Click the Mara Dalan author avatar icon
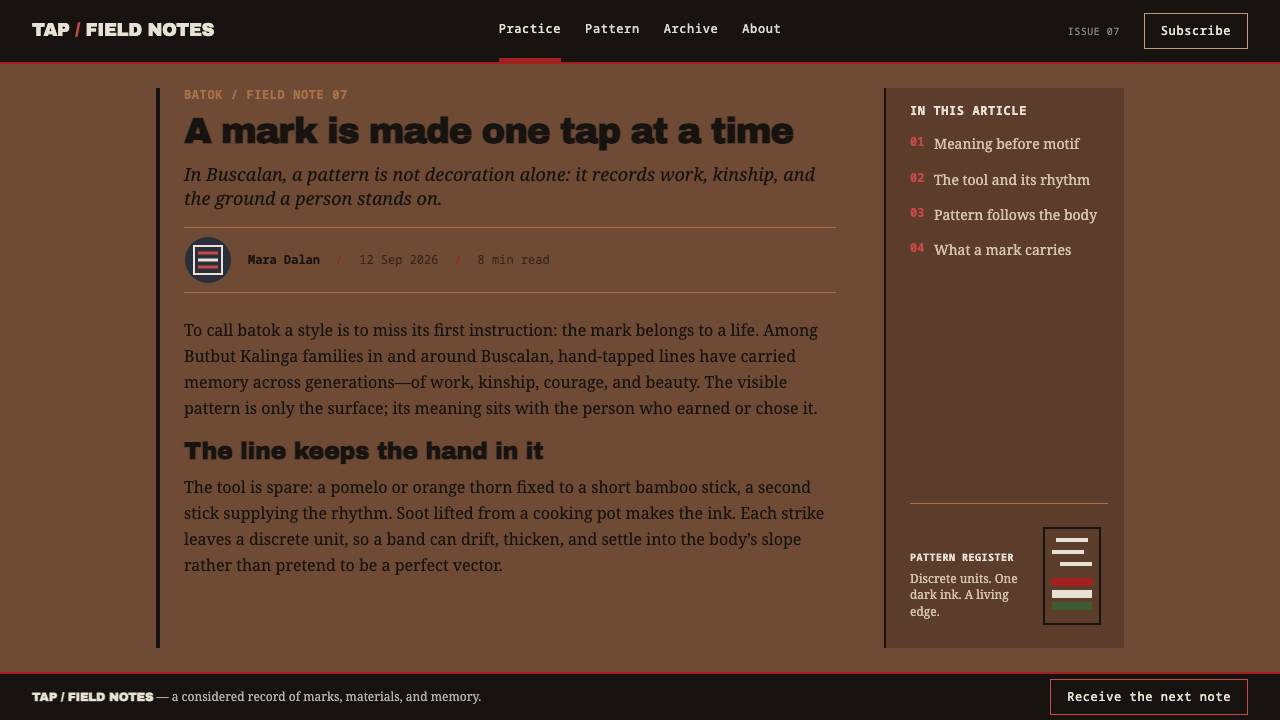The height and width of the screenshot is (720, 1280). 208,260
